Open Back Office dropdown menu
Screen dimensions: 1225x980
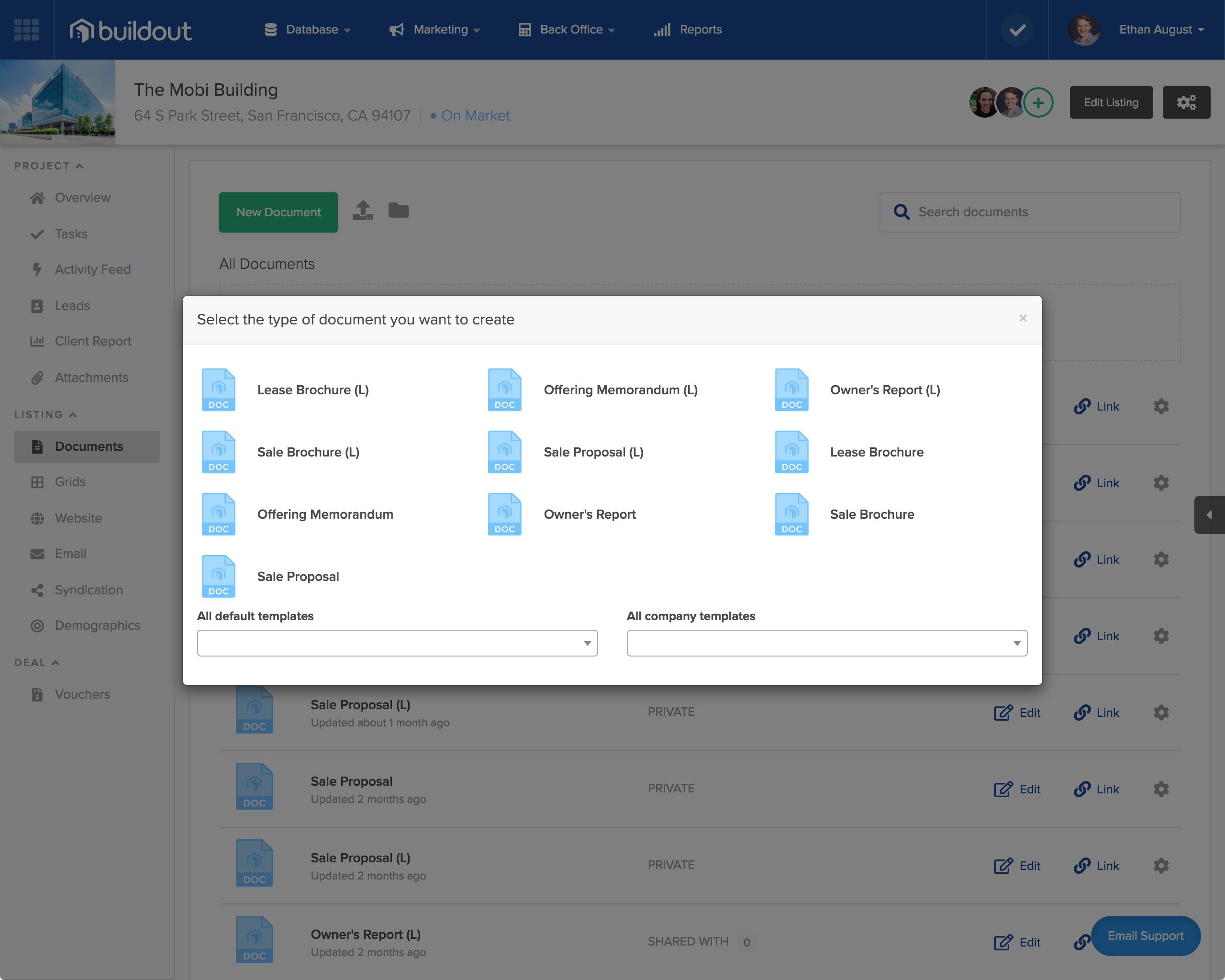[x=567, y=30]
